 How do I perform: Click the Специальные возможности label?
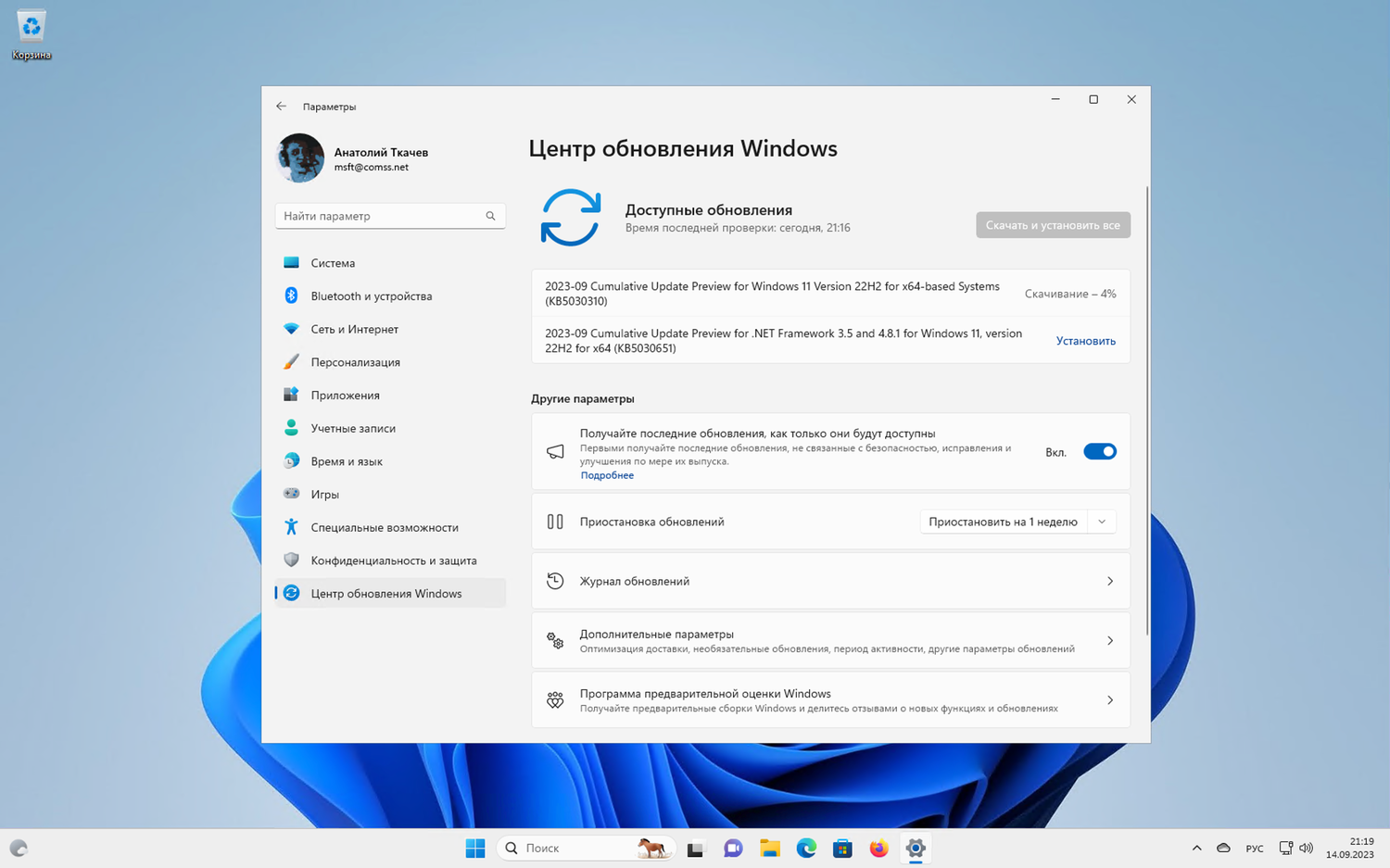pos(385,527)
